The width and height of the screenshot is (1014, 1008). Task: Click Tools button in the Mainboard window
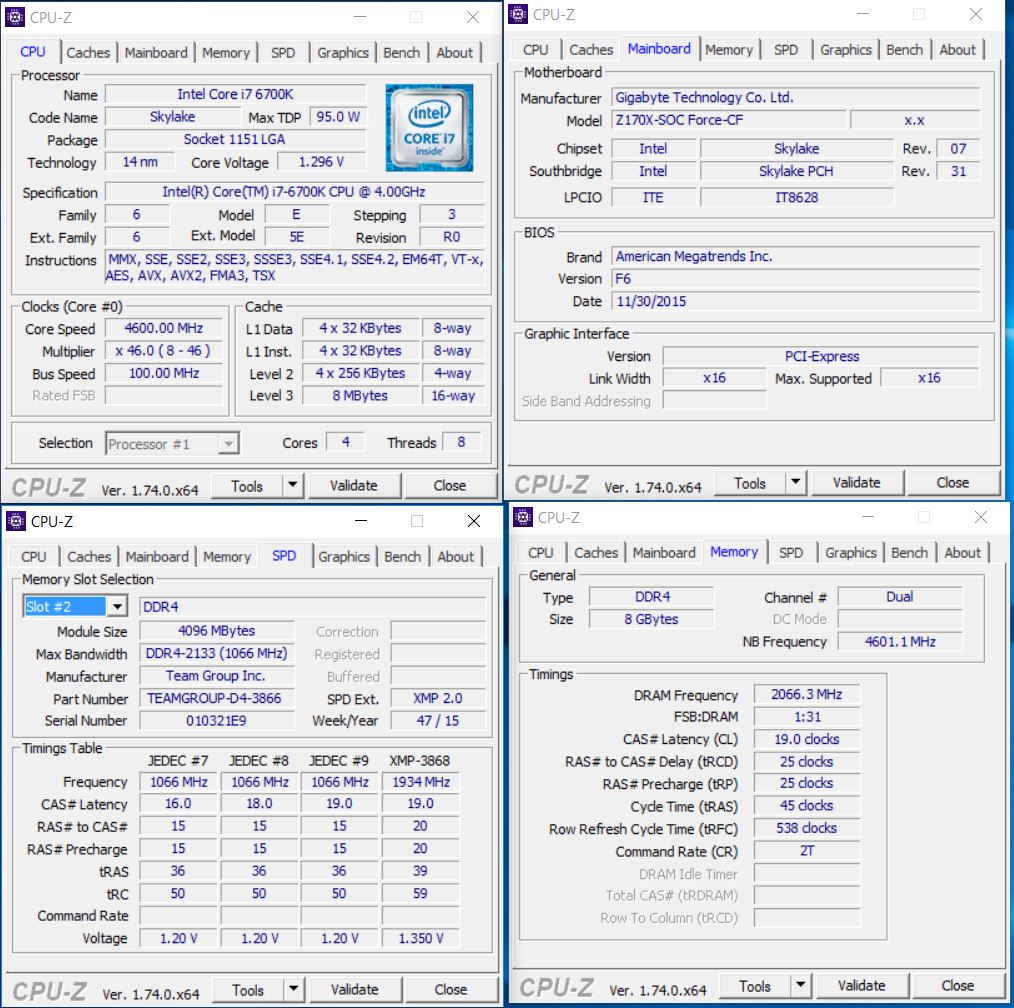coord(750,484)
